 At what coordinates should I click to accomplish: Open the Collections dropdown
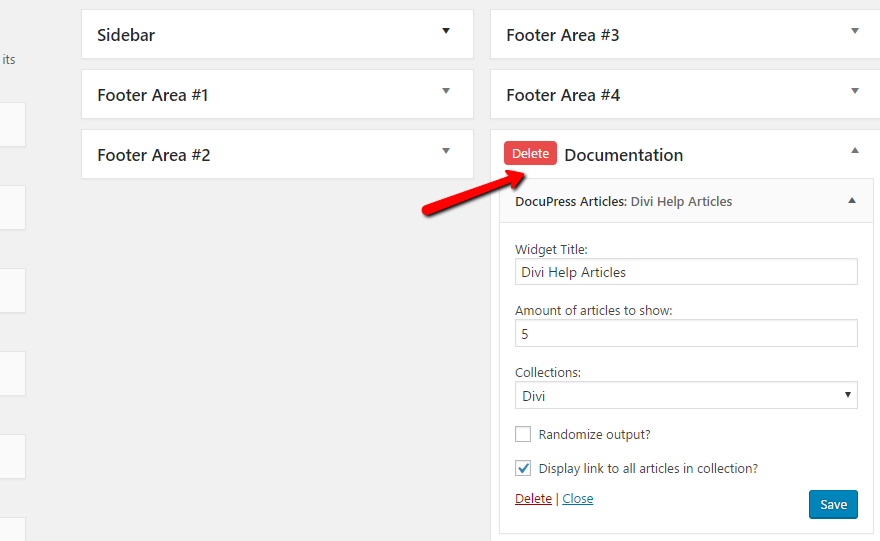(686, 395)
